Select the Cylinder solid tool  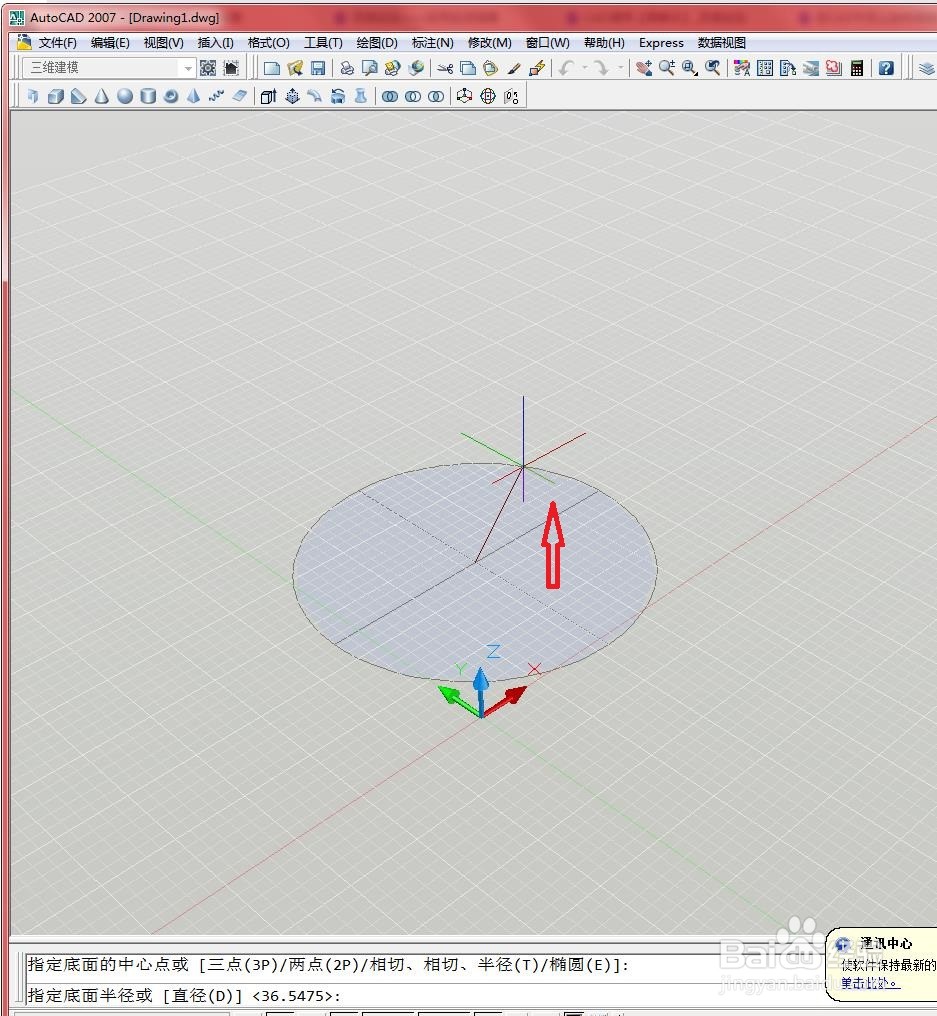coord(148,97)
